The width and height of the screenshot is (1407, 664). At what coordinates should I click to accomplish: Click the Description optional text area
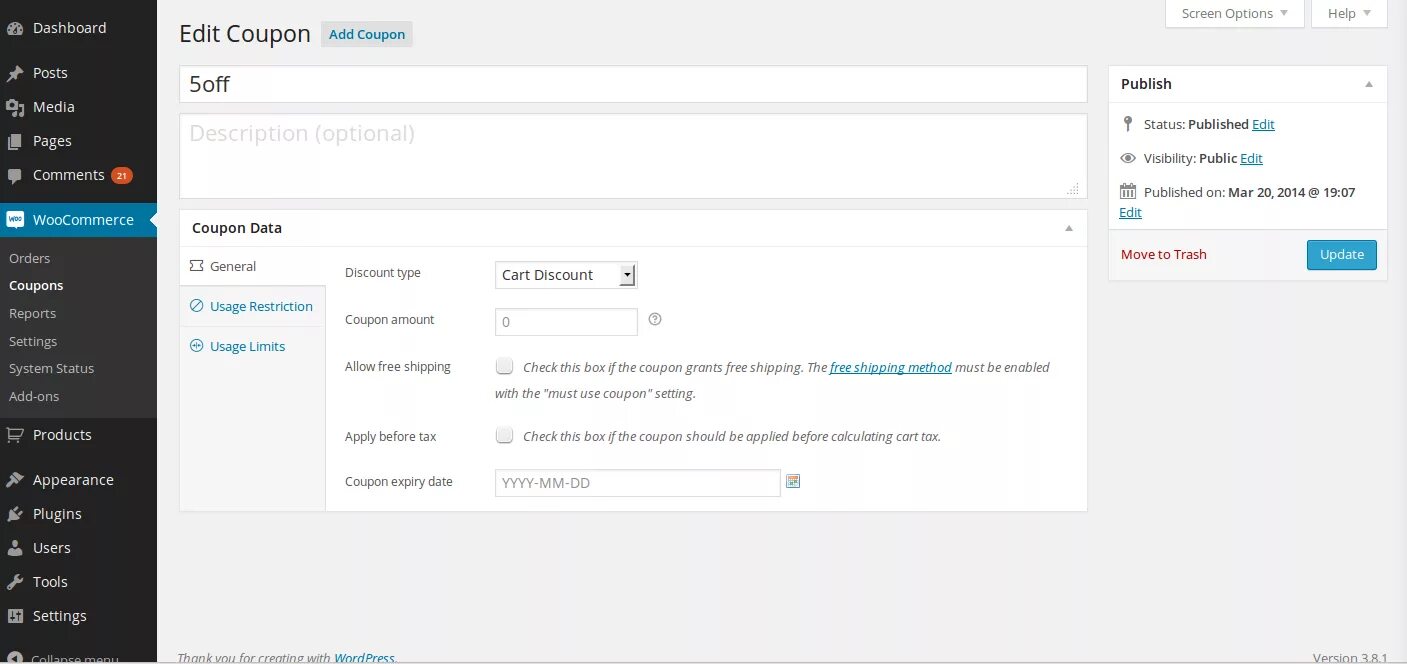633,156
